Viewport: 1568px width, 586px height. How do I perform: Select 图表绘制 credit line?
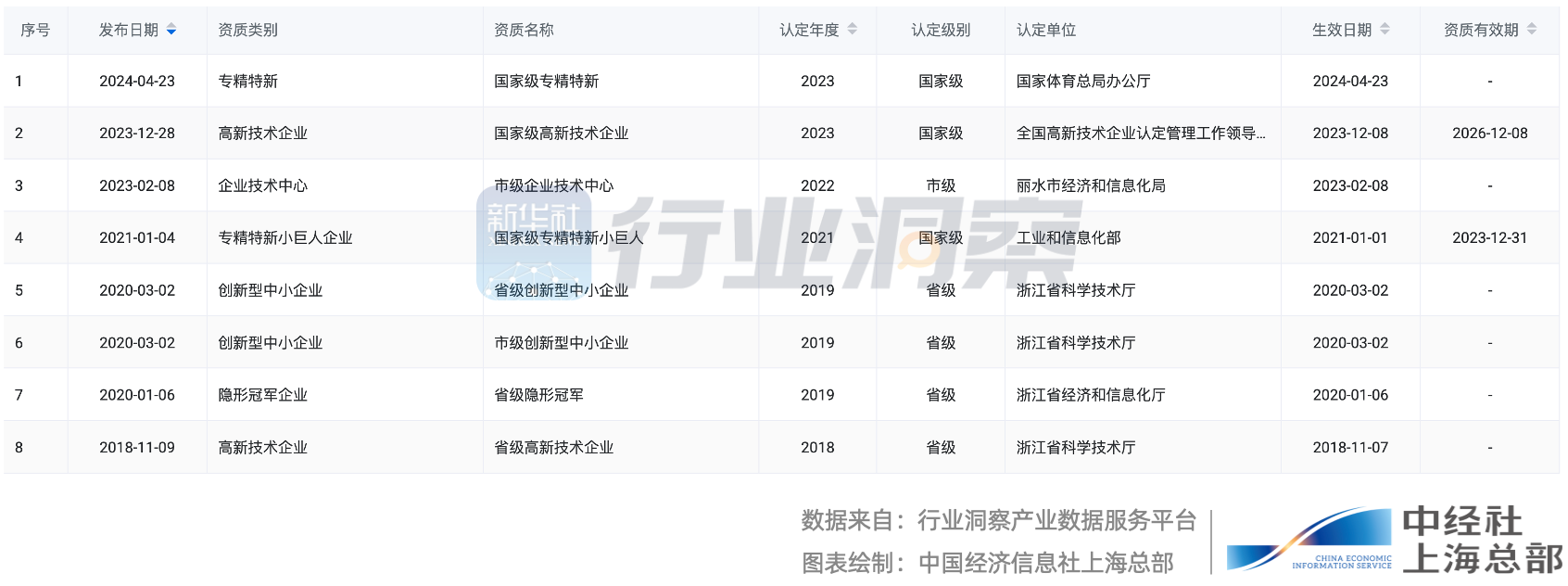pyautogui.click(x=988, y=563)
